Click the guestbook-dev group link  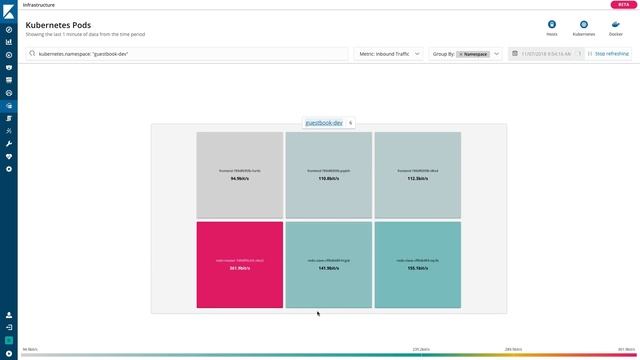coord(324,123)
